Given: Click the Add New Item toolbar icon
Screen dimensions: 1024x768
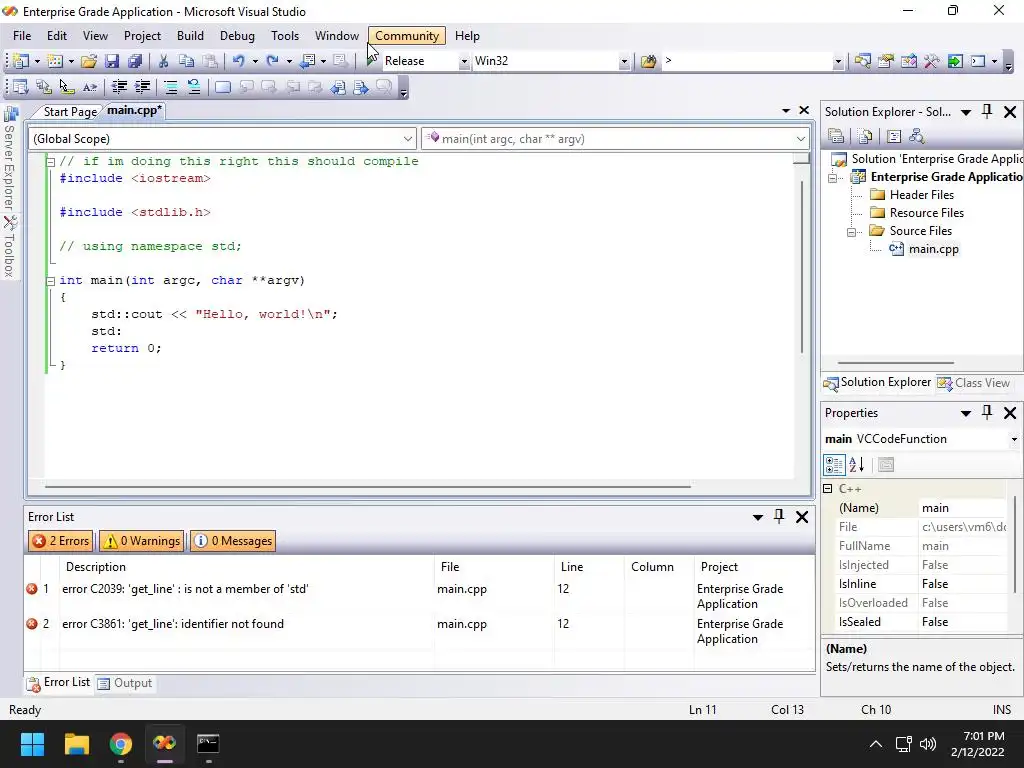Looking at the screenshot, I should click(x=56, y=61).
